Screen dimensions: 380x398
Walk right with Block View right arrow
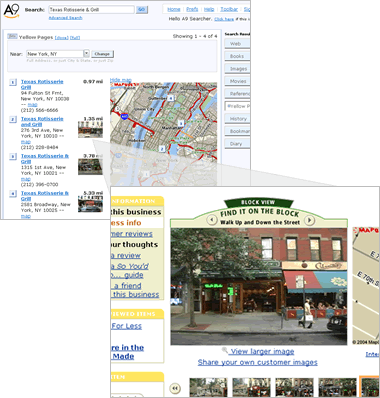point(310,220)
